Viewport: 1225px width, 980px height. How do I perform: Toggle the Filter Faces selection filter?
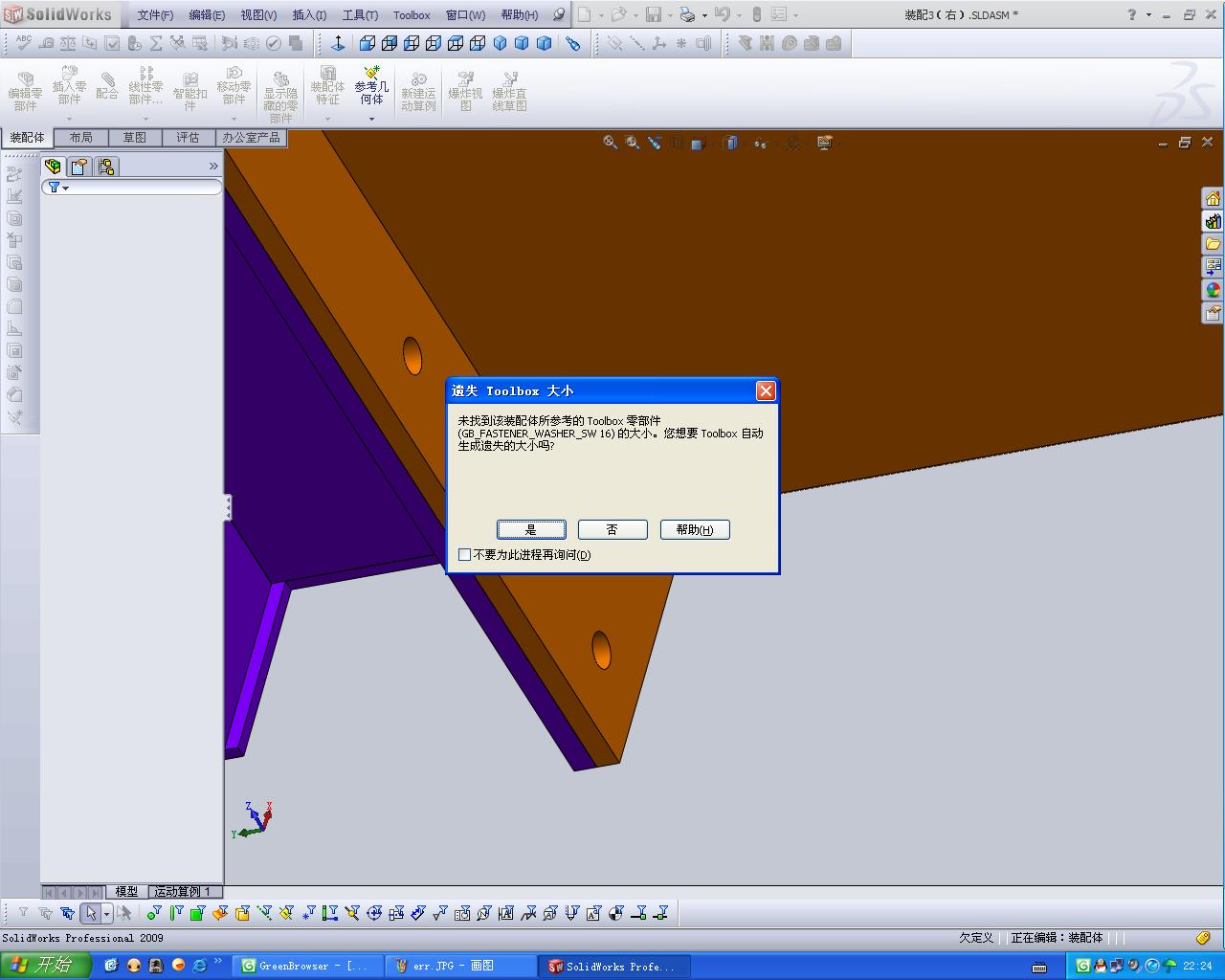(197, 914)
